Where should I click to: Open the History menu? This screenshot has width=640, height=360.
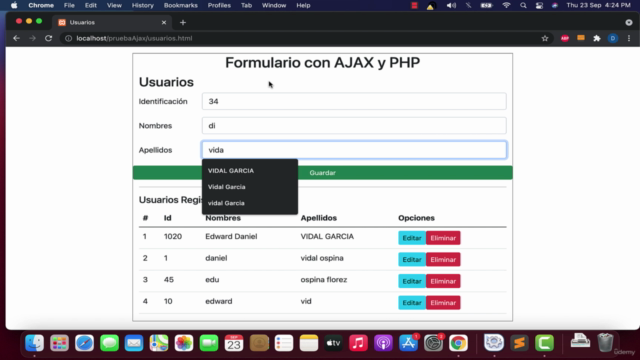coord(142,5)
